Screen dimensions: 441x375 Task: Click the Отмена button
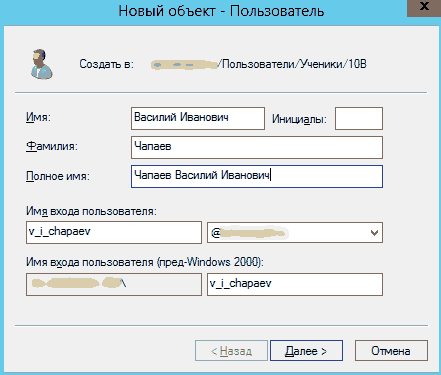tap(391, 351)
